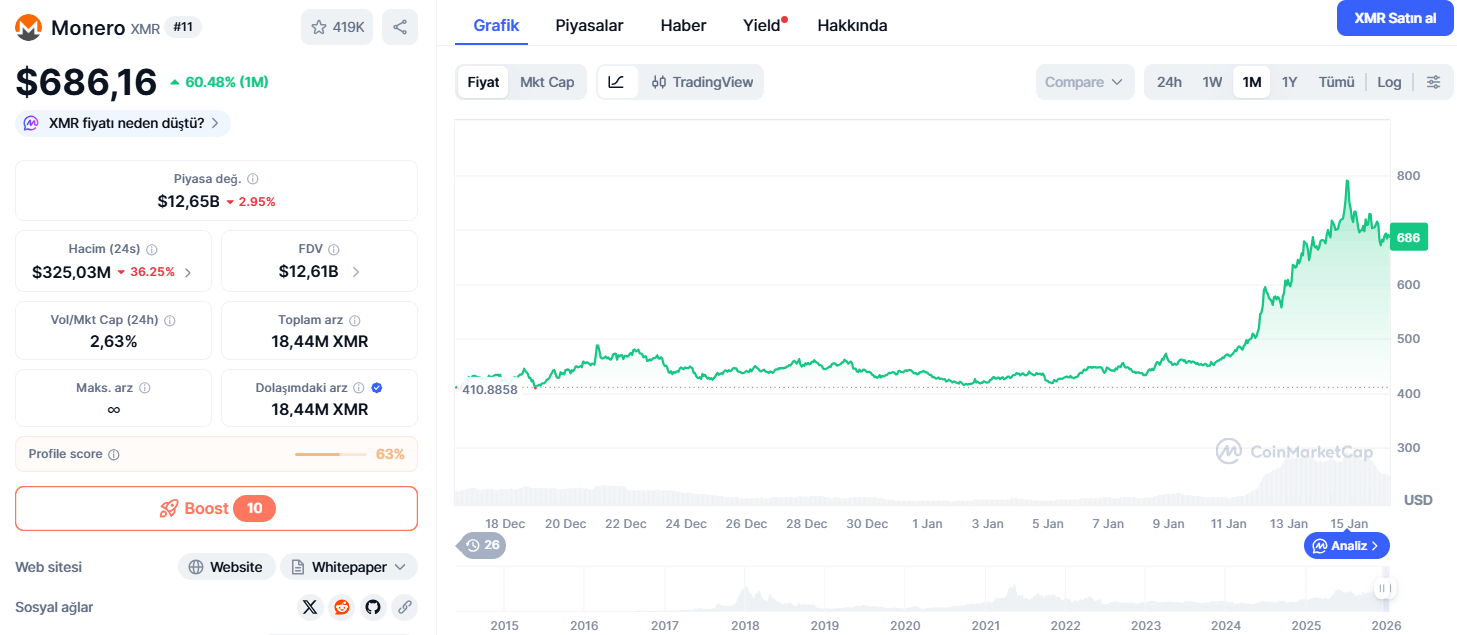Open the info icon next to FDV
Image resolution: width=1457 pixels, height=635 pixels.
[x=334, y=249]
